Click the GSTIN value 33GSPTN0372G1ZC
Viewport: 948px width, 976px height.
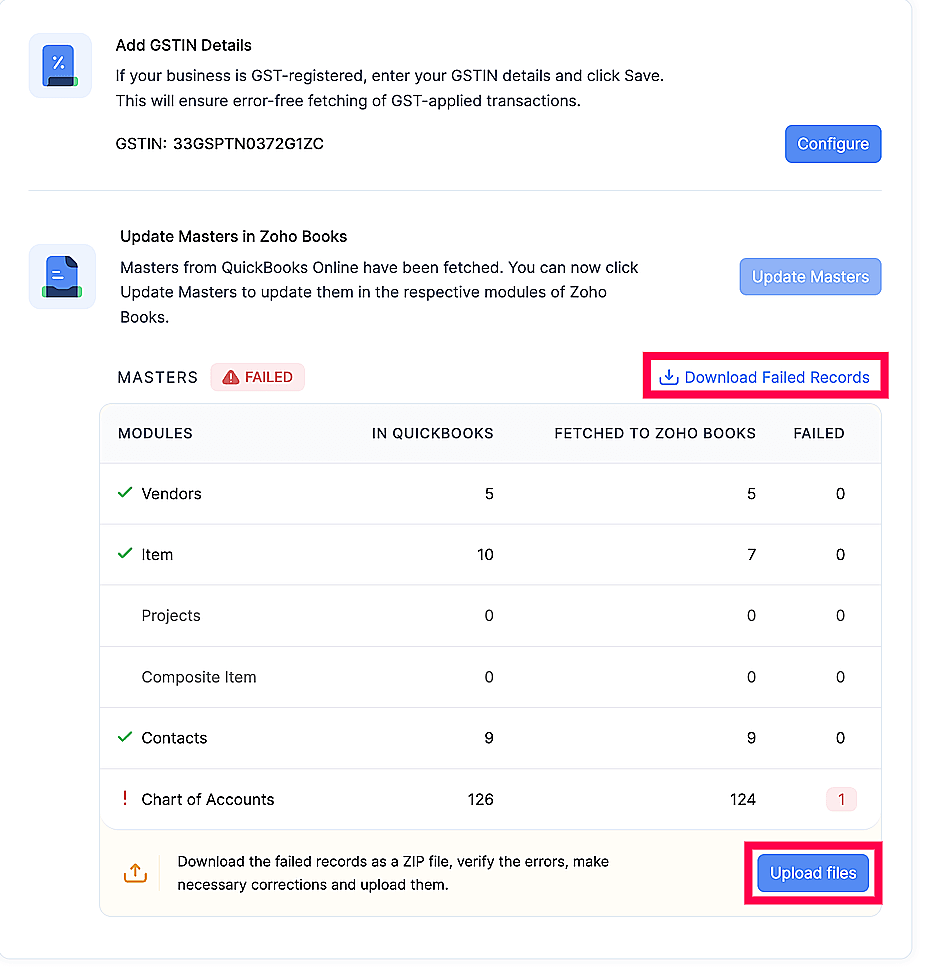coord(248,144)
